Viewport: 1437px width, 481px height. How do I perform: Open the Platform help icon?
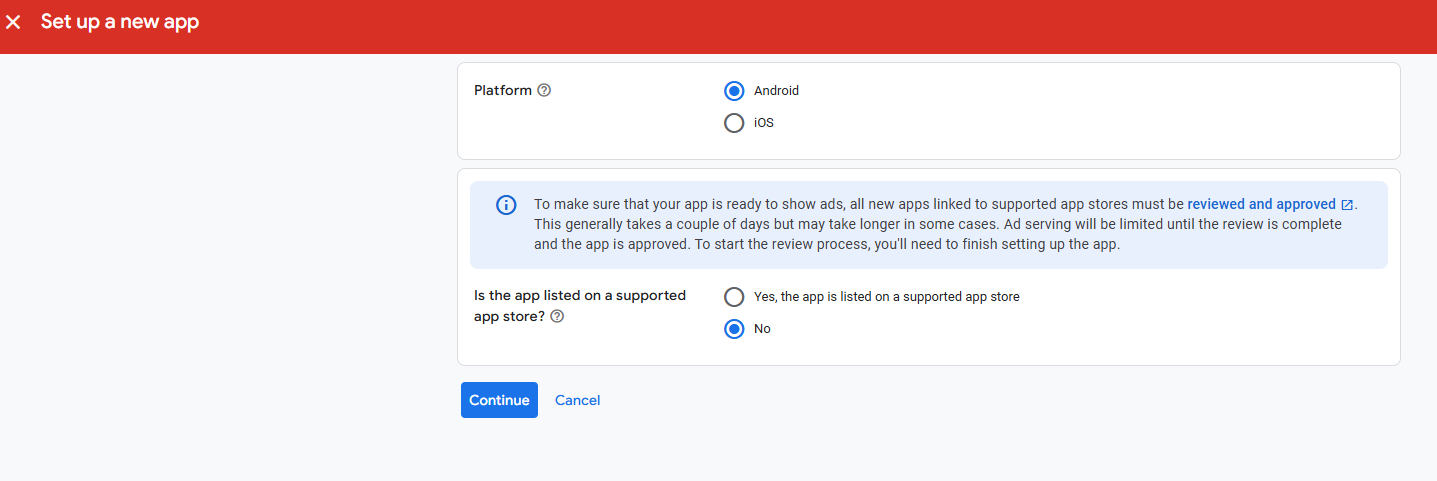click(x=544, y=90)
